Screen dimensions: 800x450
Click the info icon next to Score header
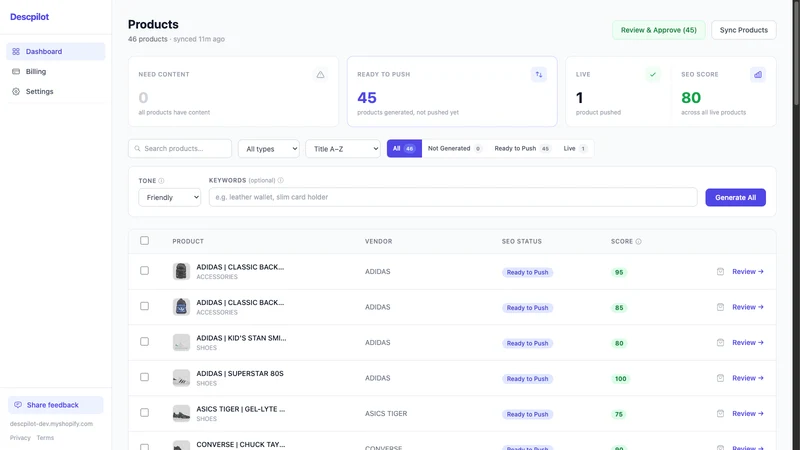tap(638, 241)
